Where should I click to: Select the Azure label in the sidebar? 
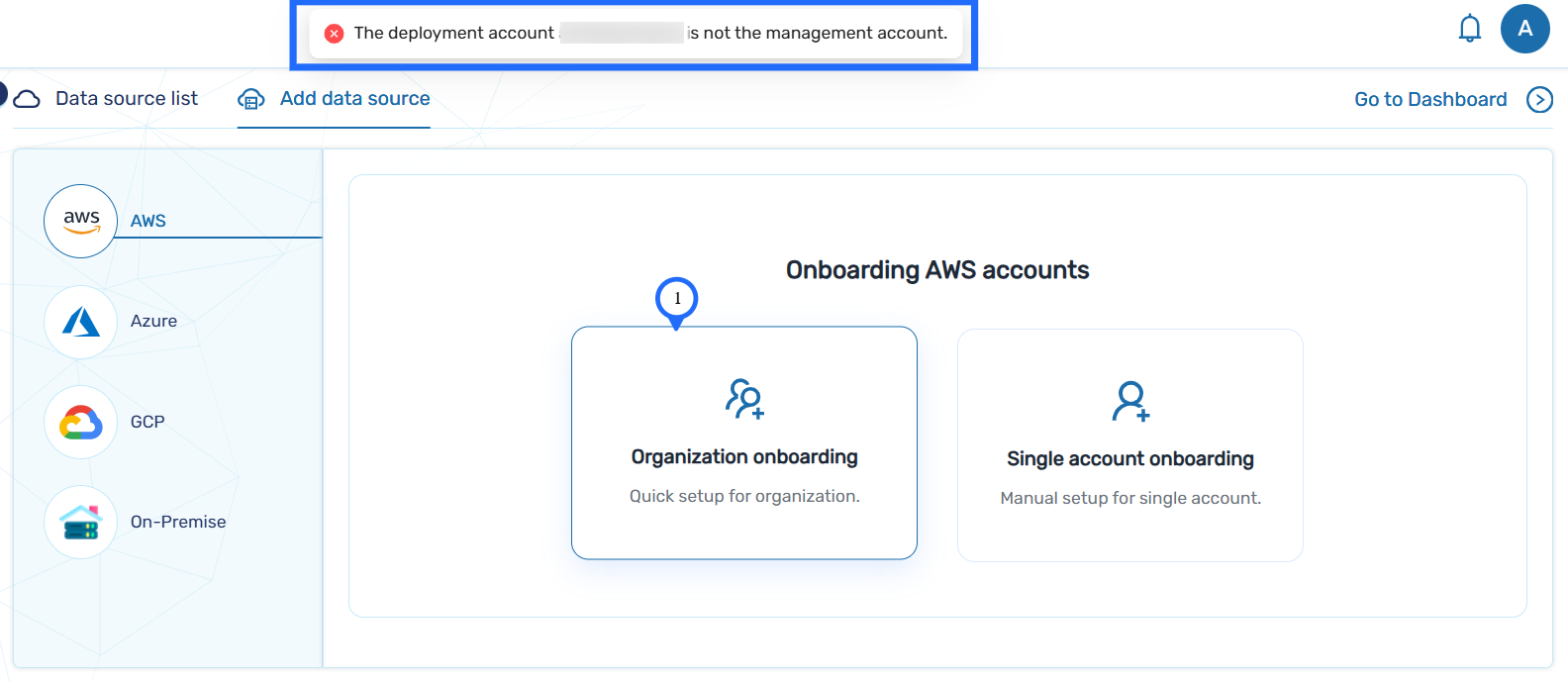pos(153,322)
